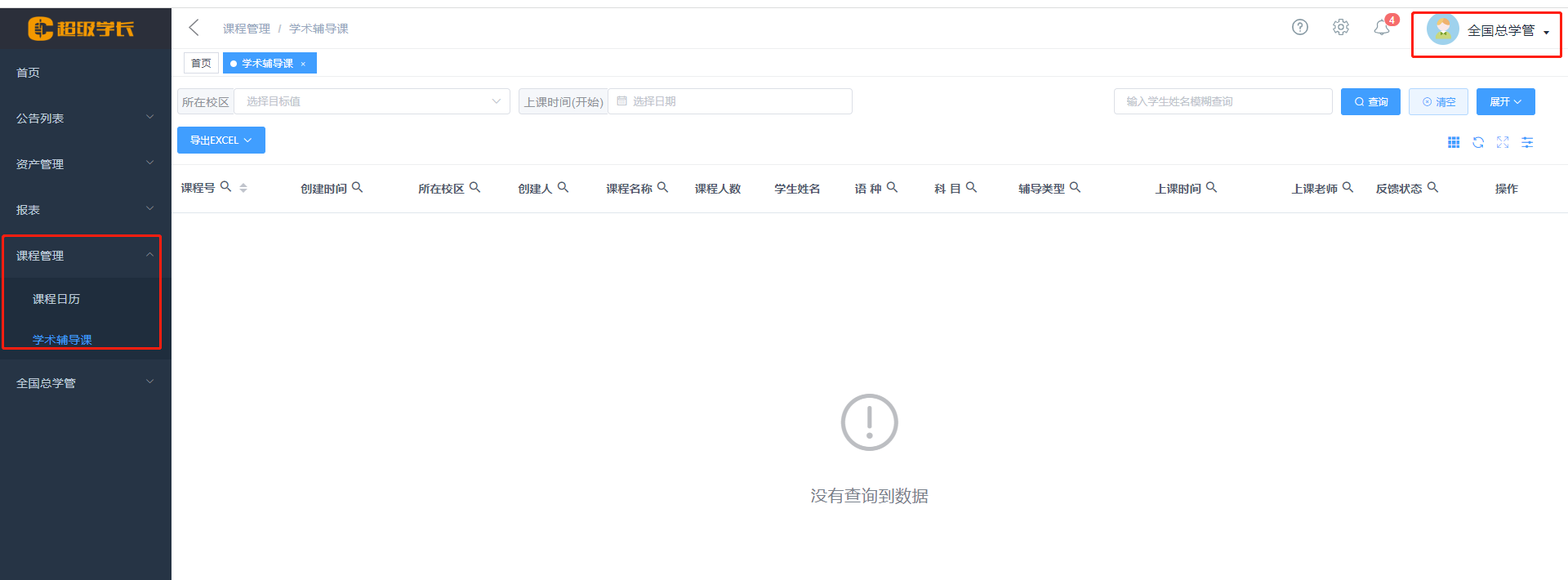This screenshot has height=580, width=1568.
Task: Focus the student name search field
Action: (1223, 101)
